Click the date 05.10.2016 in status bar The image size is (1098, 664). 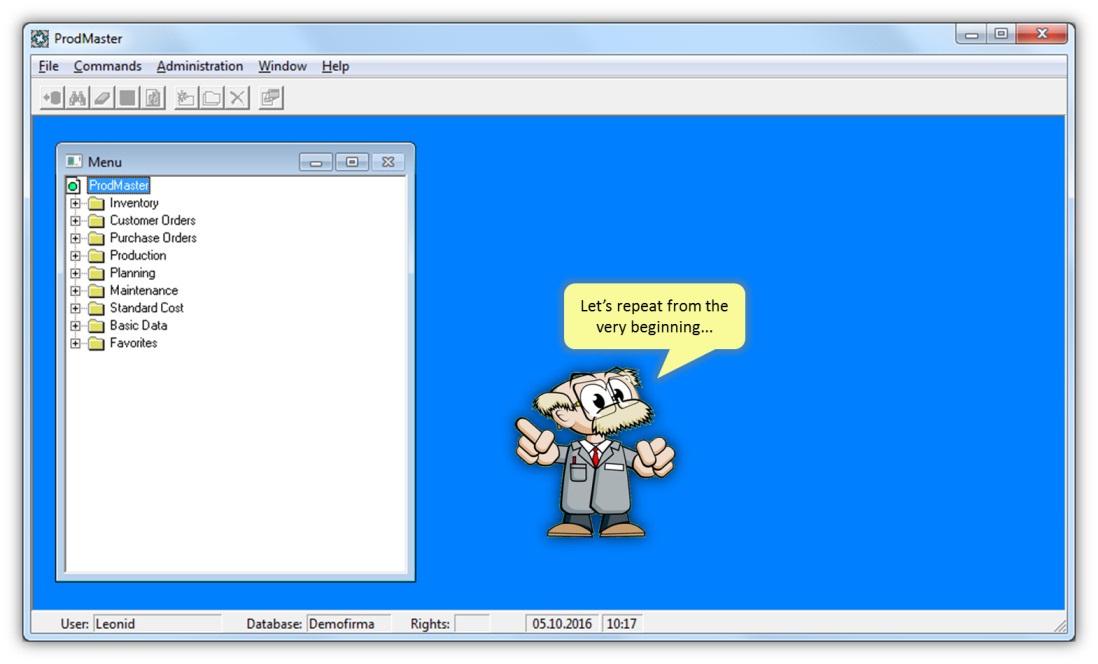pyautogui.click(x=562, y=623)
